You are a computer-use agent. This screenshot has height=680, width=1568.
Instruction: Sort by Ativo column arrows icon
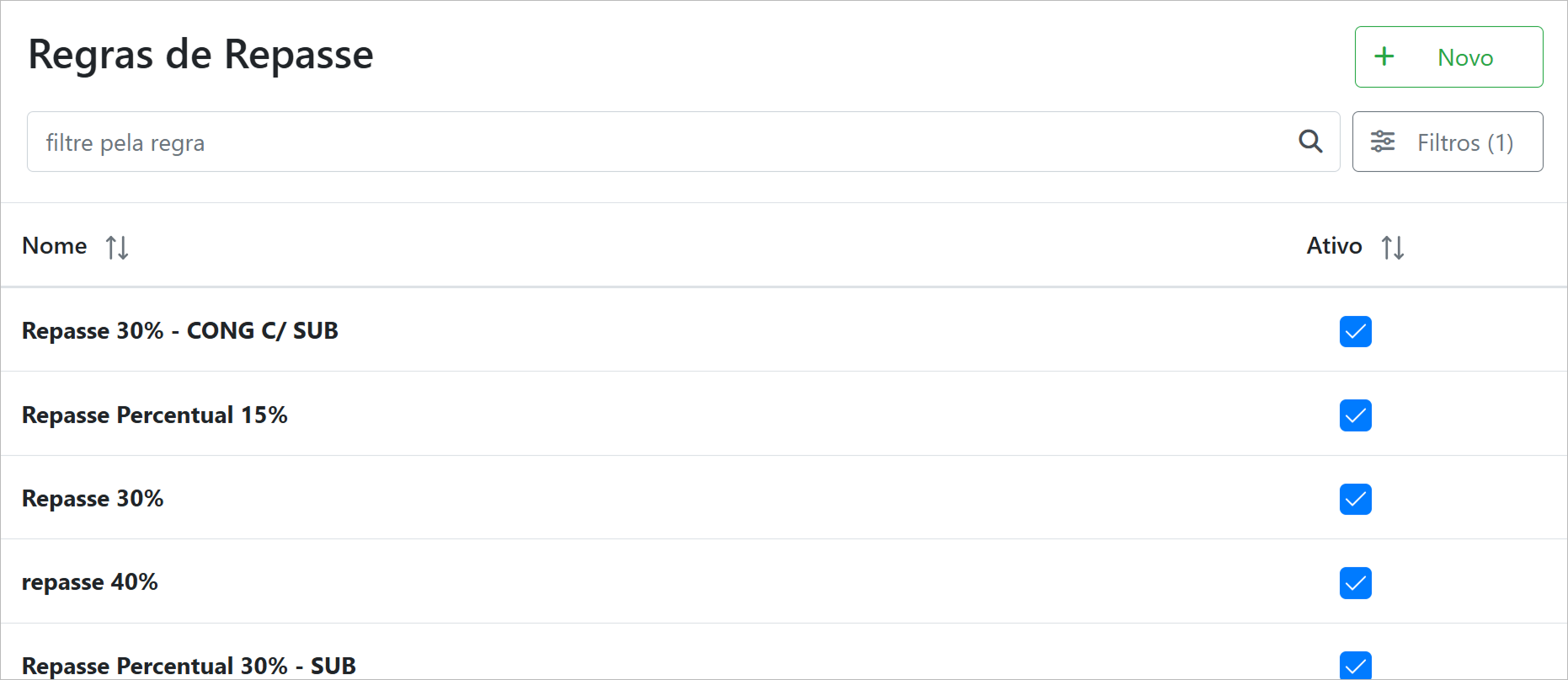coord(1392,247)
